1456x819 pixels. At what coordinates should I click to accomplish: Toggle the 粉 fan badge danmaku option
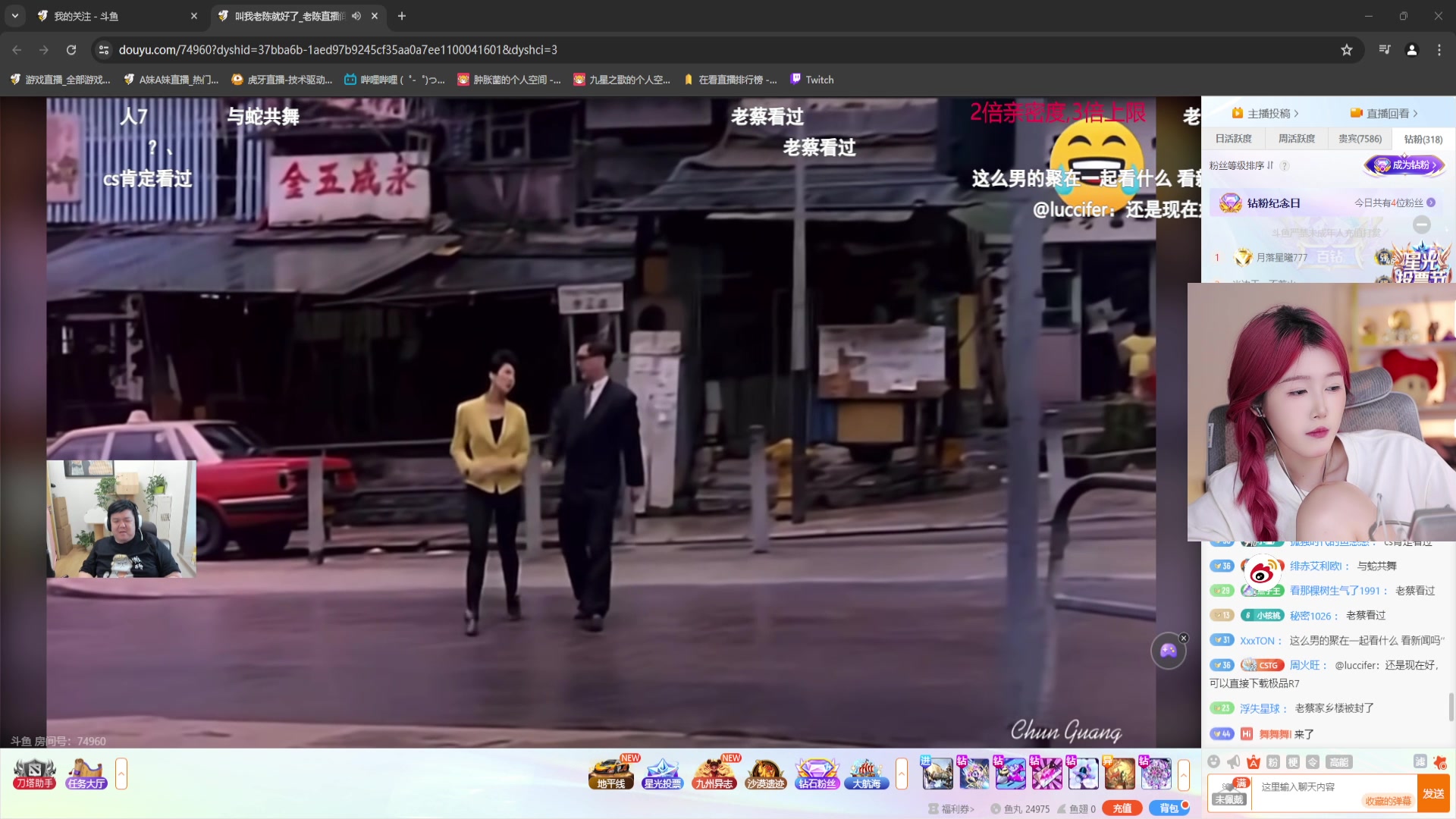tap(1274, 763)
